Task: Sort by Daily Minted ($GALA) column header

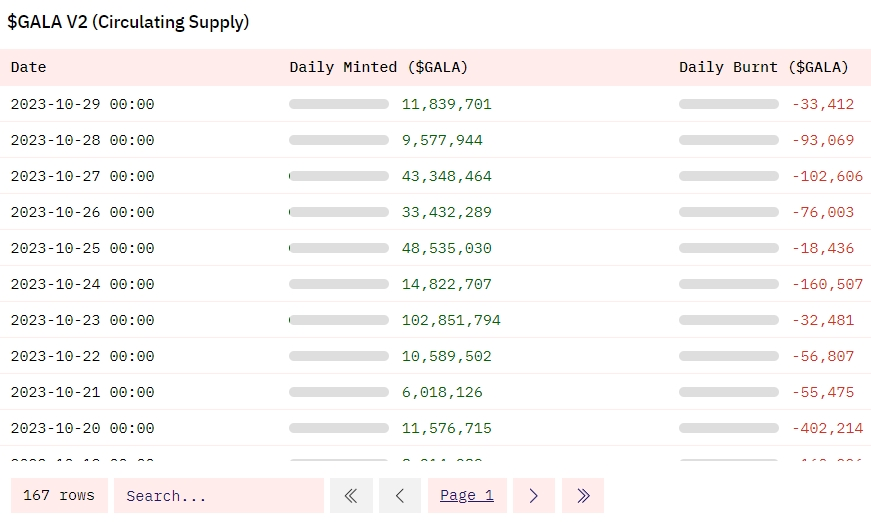Action: click(378, 67)
